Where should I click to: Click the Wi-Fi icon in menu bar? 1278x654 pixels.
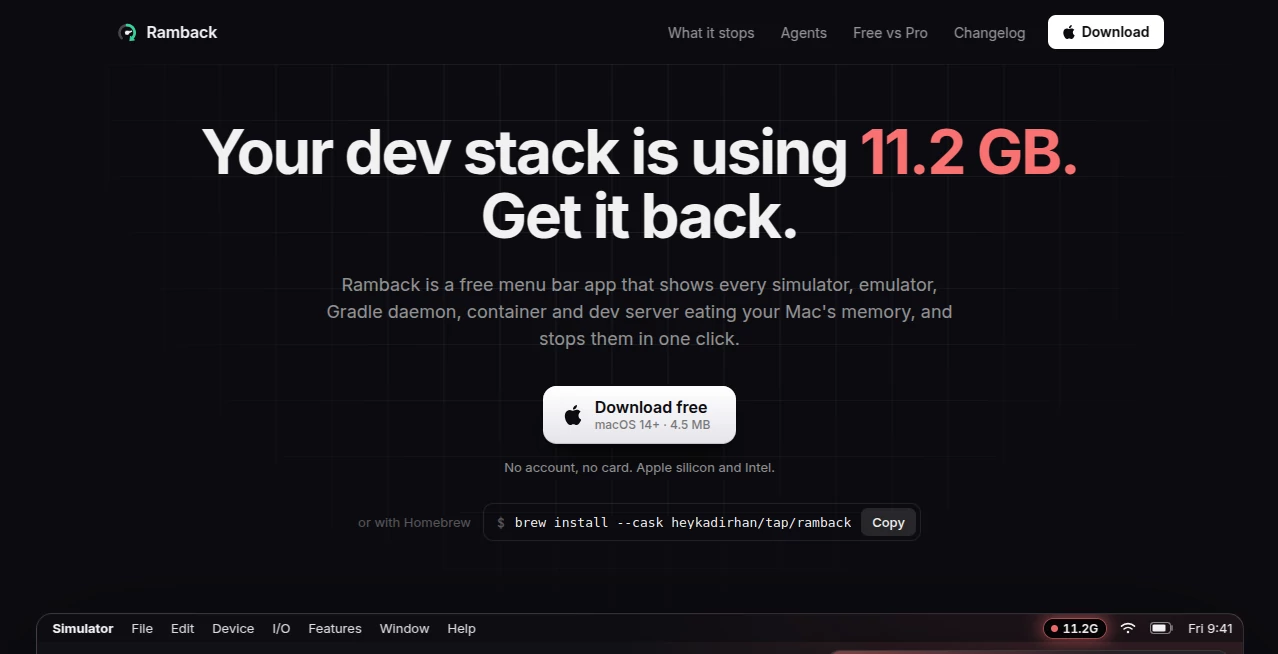point(1128,628)
